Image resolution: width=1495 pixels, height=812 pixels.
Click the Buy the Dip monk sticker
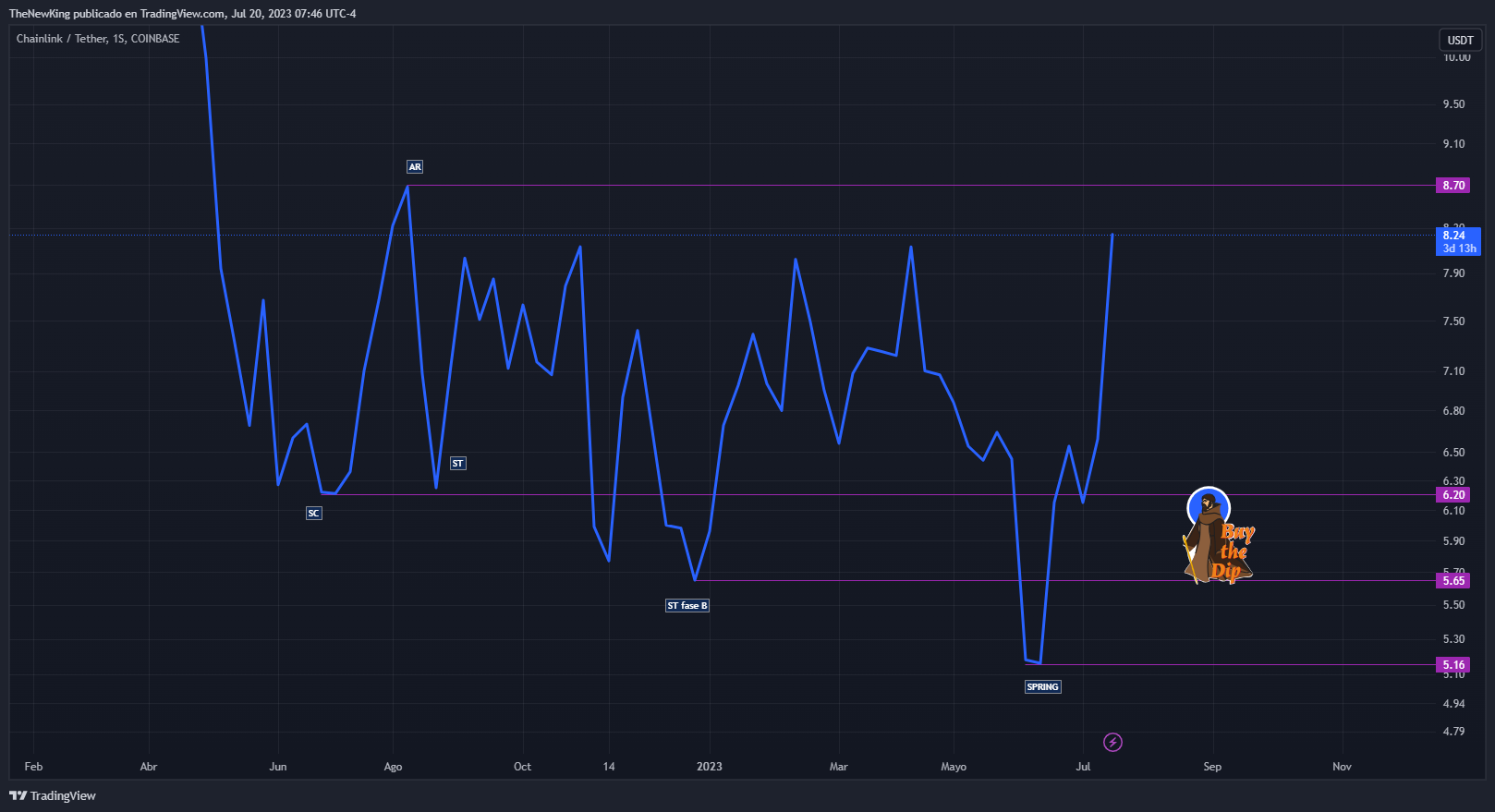(1219, 537)
